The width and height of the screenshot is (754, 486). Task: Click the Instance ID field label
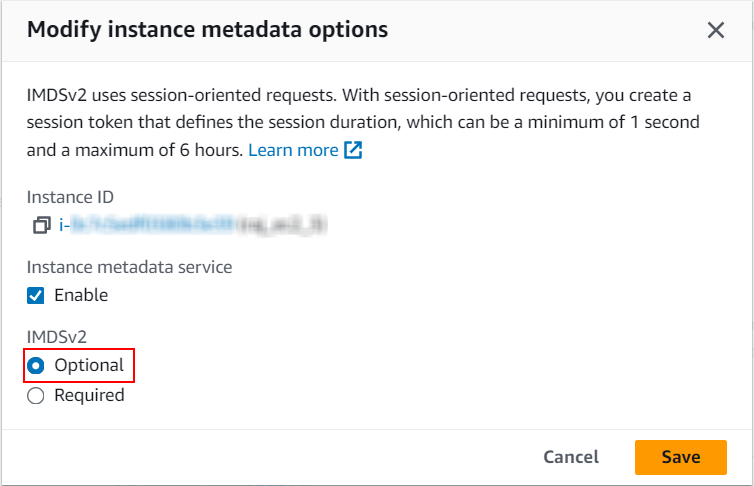(70, 197)
